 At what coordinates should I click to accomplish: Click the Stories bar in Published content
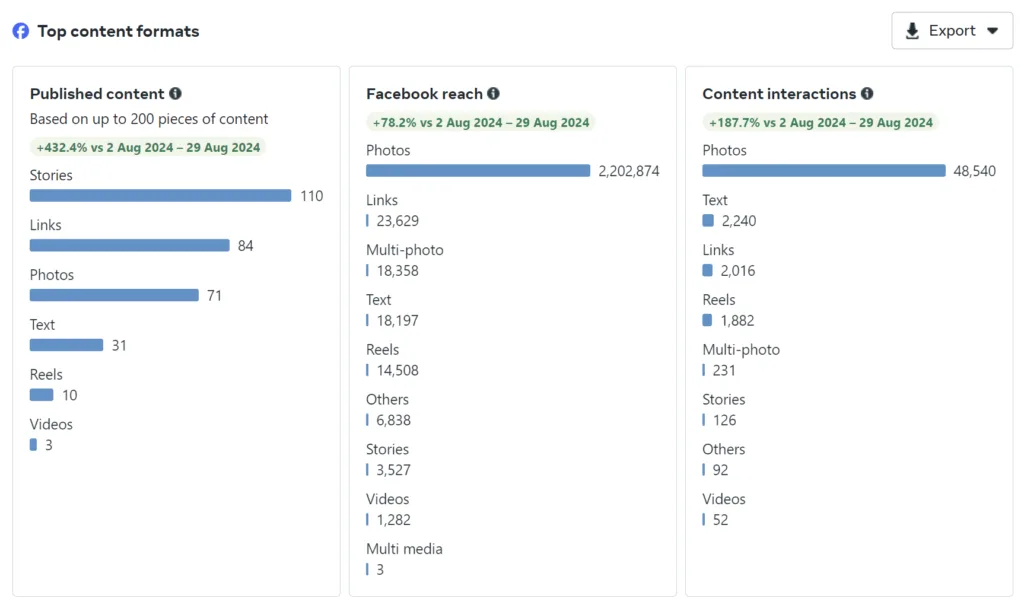point(160,196)
